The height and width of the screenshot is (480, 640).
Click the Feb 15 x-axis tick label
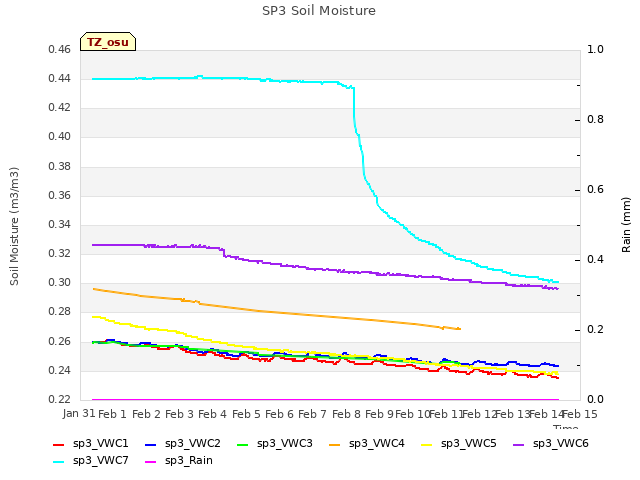[580, 414]
